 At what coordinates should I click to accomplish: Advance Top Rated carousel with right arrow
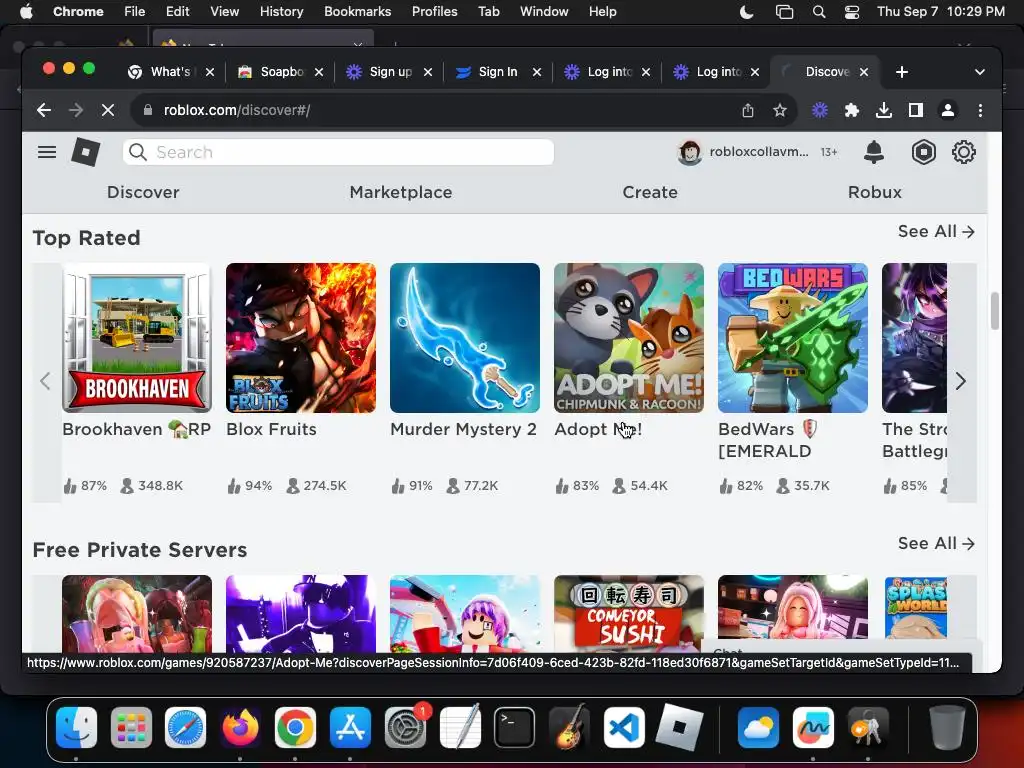(961, 381)
